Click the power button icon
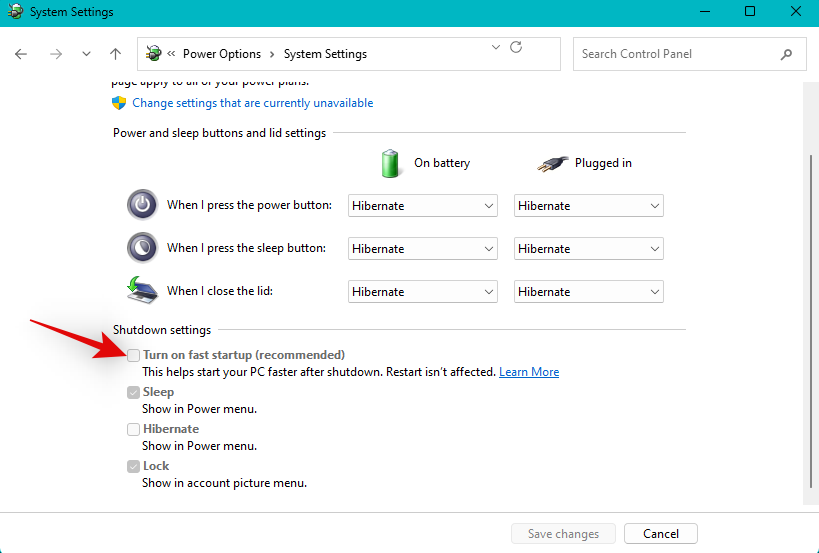The image size is (819, 553). click(142, 205)
